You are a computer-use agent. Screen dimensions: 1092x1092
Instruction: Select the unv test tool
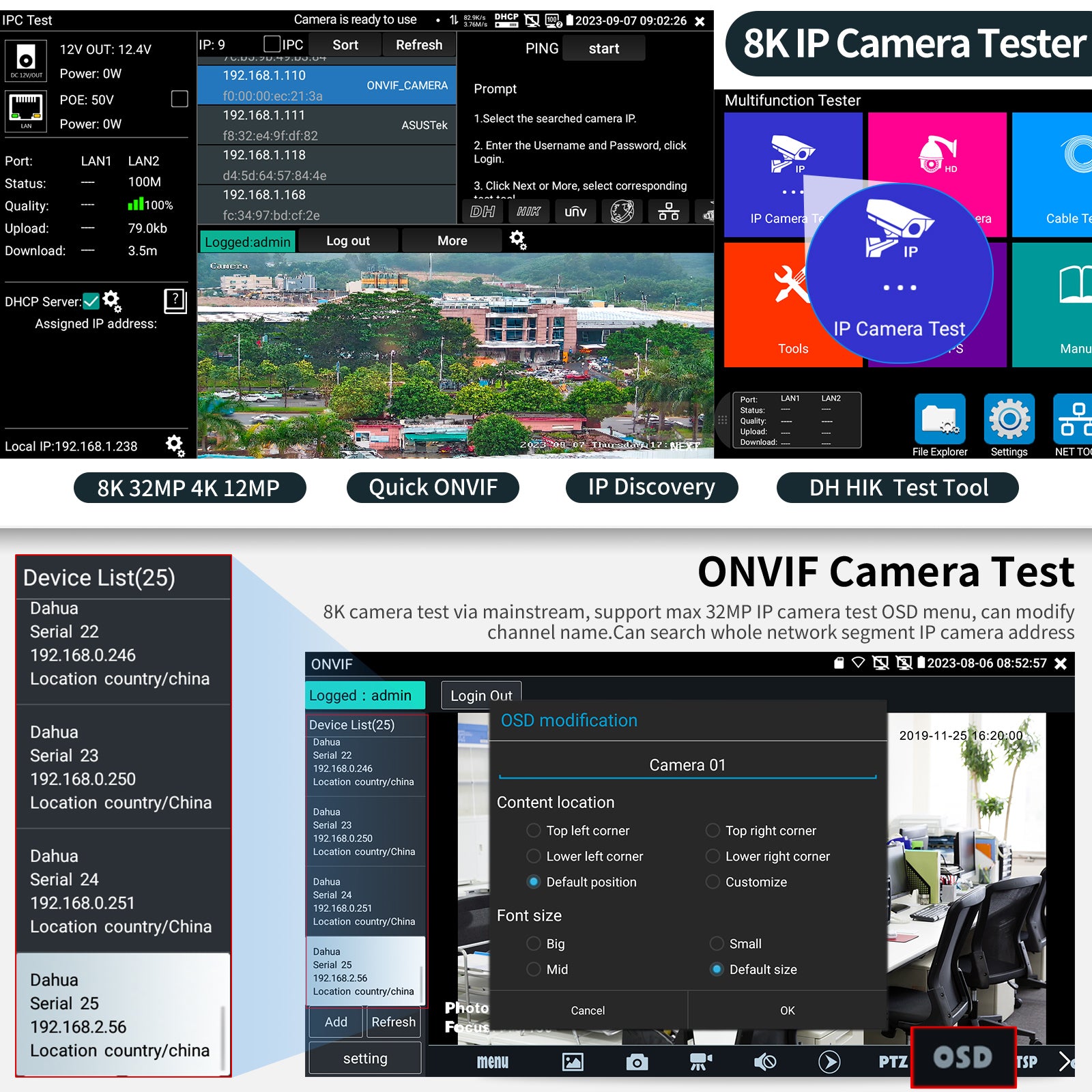575,212
